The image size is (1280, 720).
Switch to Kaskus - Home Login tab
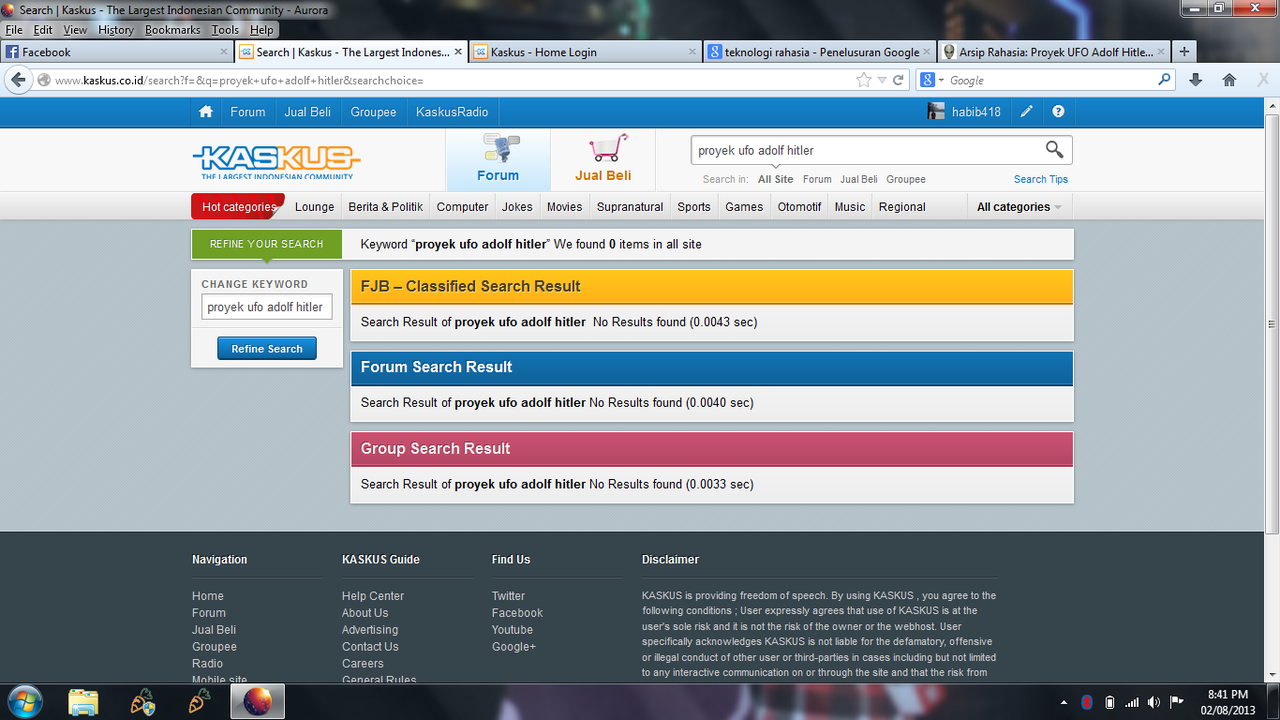point(583,52)
